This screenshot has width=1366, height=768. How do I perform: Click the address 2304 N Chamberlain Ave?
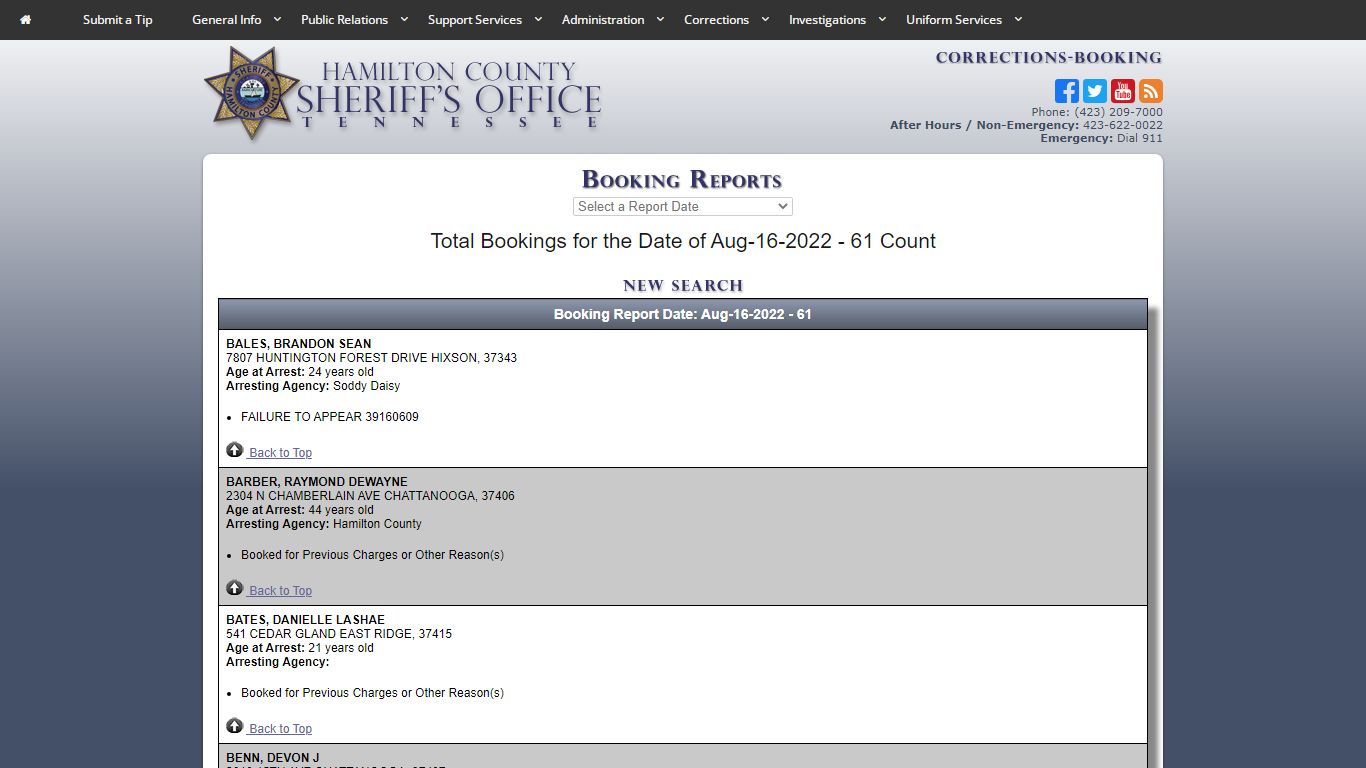coord(370,496)
